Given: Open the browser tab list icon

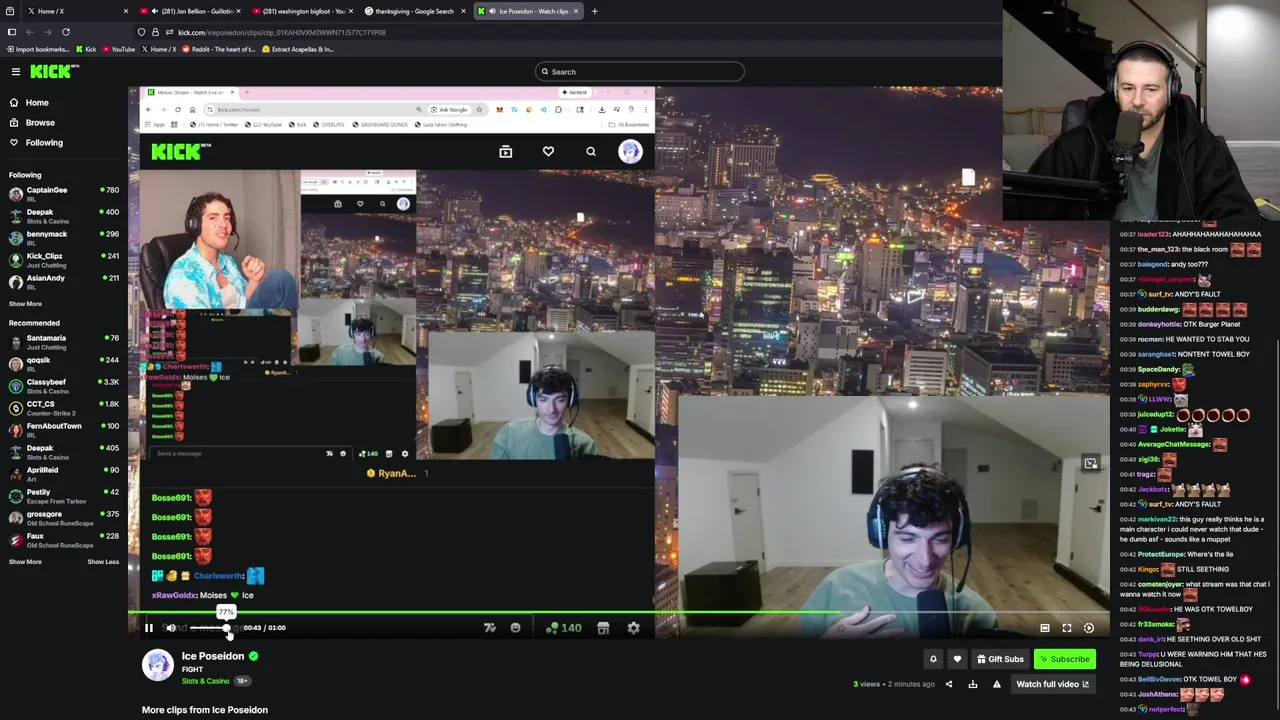Looking at the screenshot, I should tap(10, 11).
